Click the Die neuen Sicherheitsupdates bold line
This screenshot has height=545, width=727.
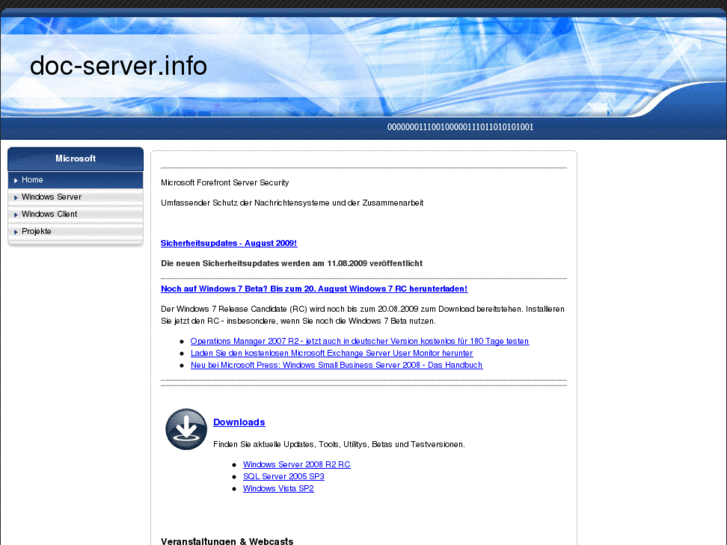pyautogui.click(x=291, y=263)
